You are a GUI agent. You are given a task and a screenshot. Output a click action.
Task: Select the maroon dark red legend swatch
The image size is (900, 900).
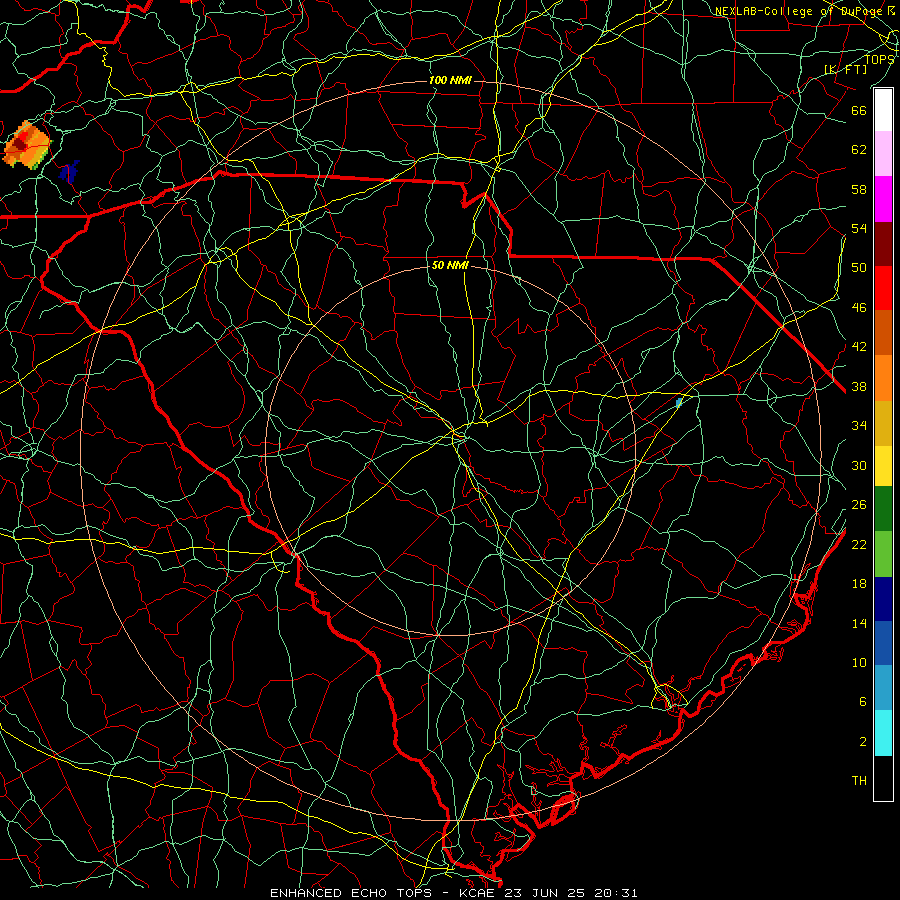click(x=883, y=243)
